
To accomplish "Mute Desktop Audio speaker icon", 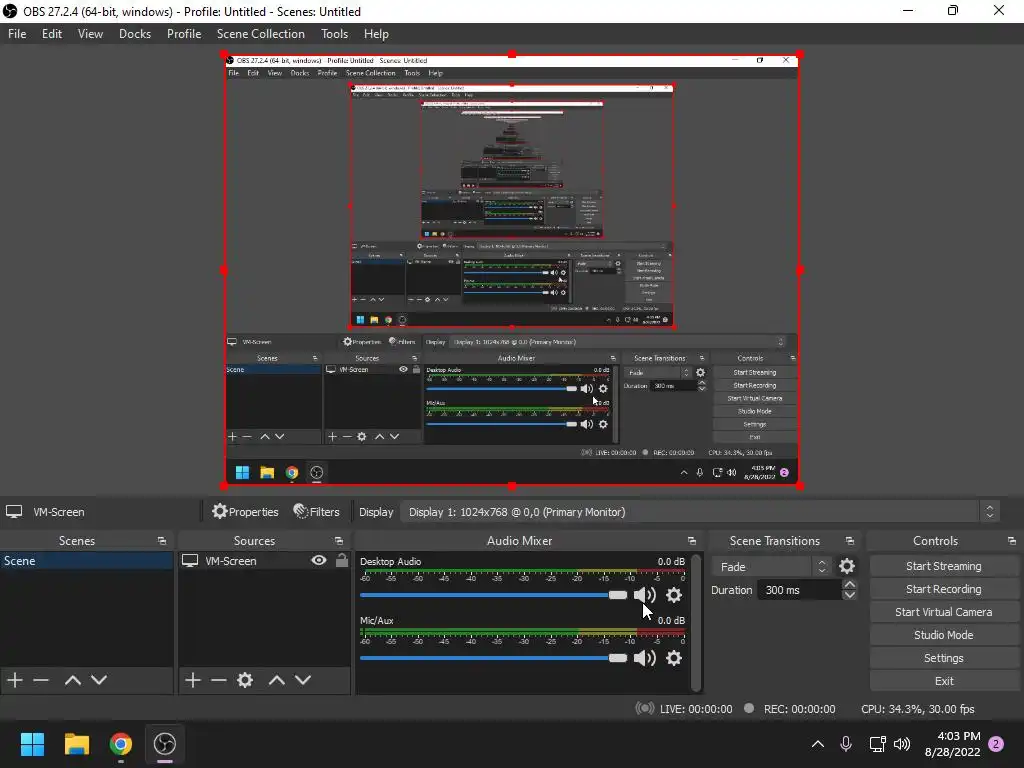I will (645, 595).
